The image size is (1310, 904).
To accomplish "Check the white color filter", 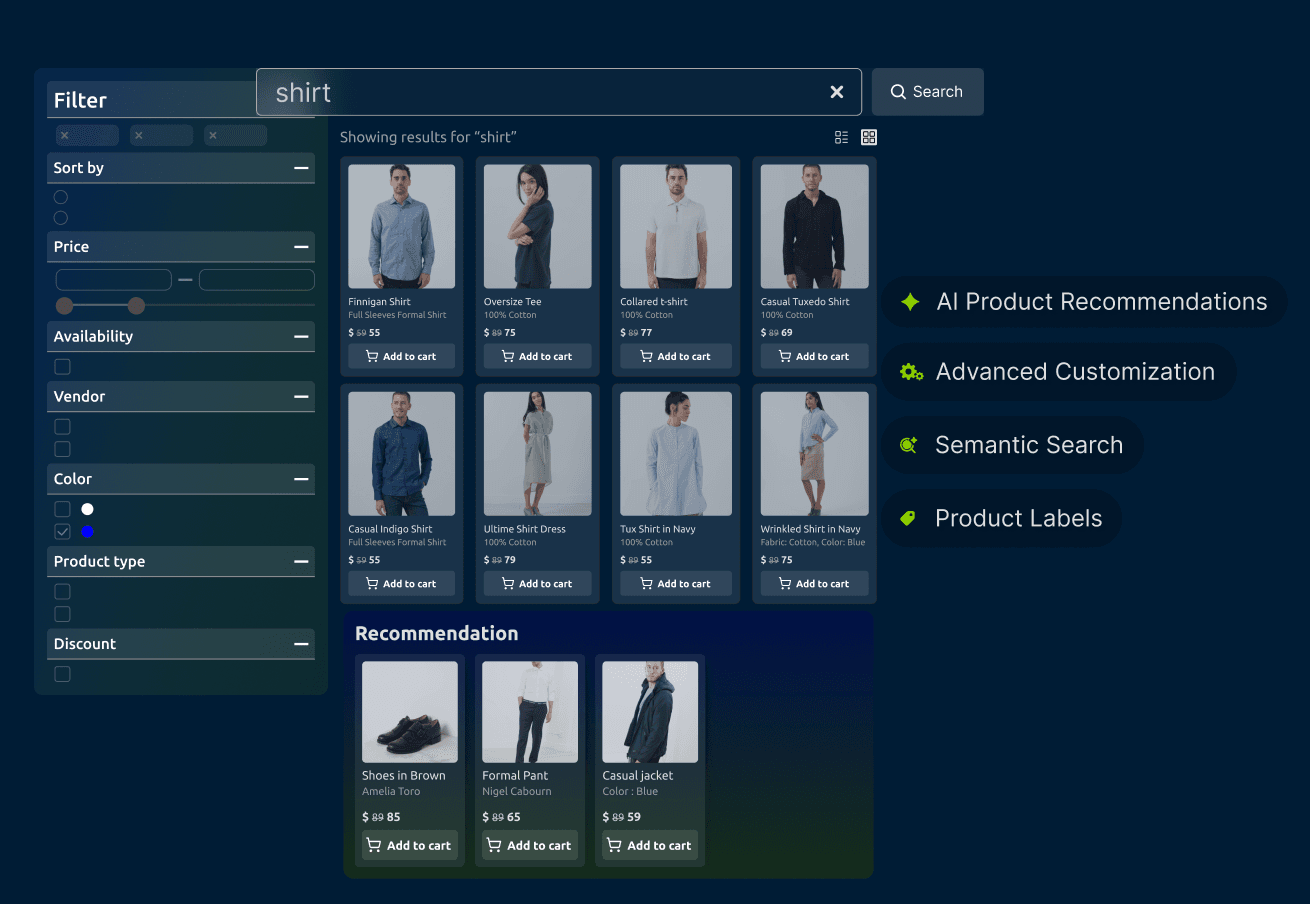I will coord(62,509).
